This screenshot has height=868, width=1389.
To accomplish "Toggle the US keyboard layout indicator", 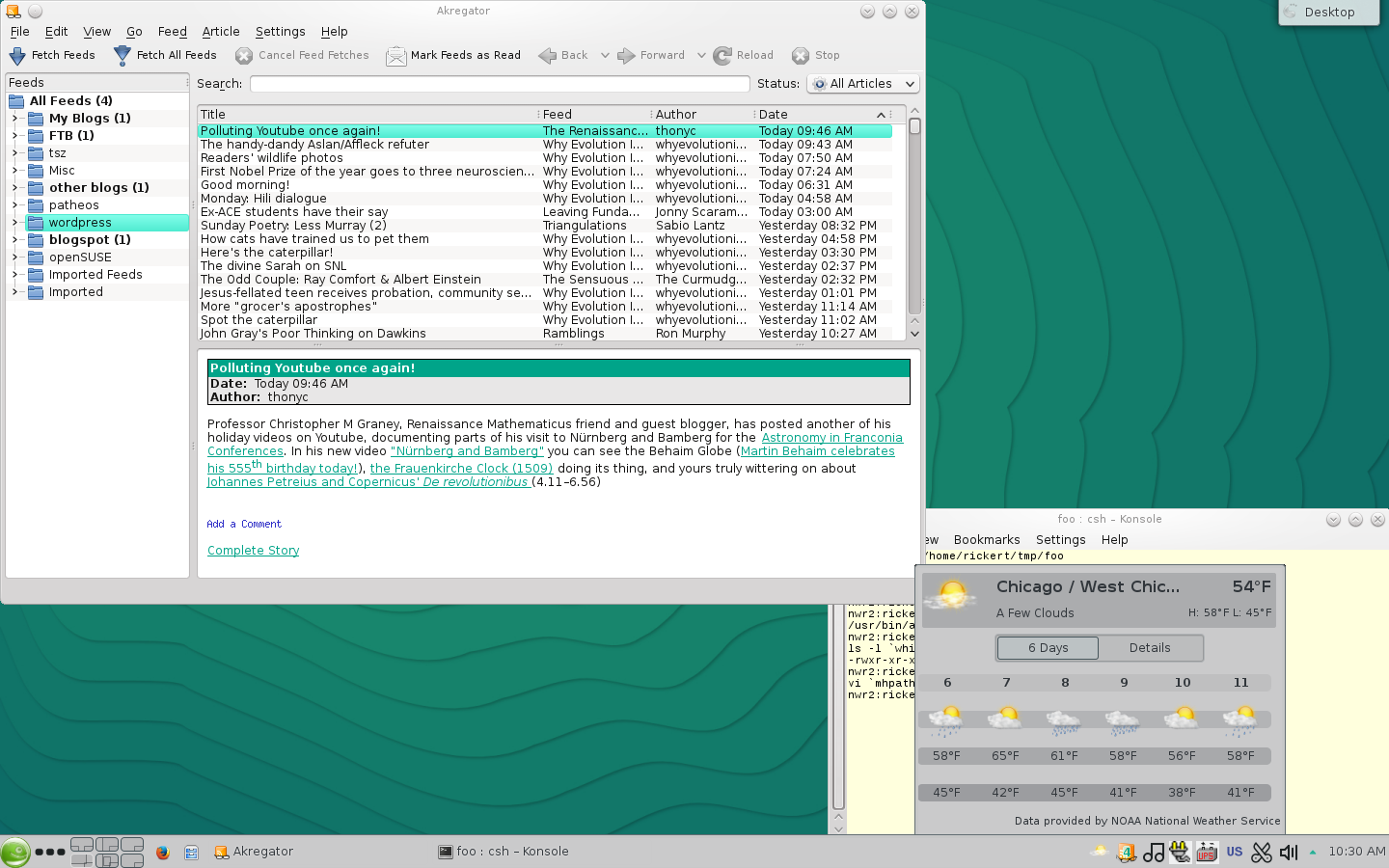I will pos(1234,853).
